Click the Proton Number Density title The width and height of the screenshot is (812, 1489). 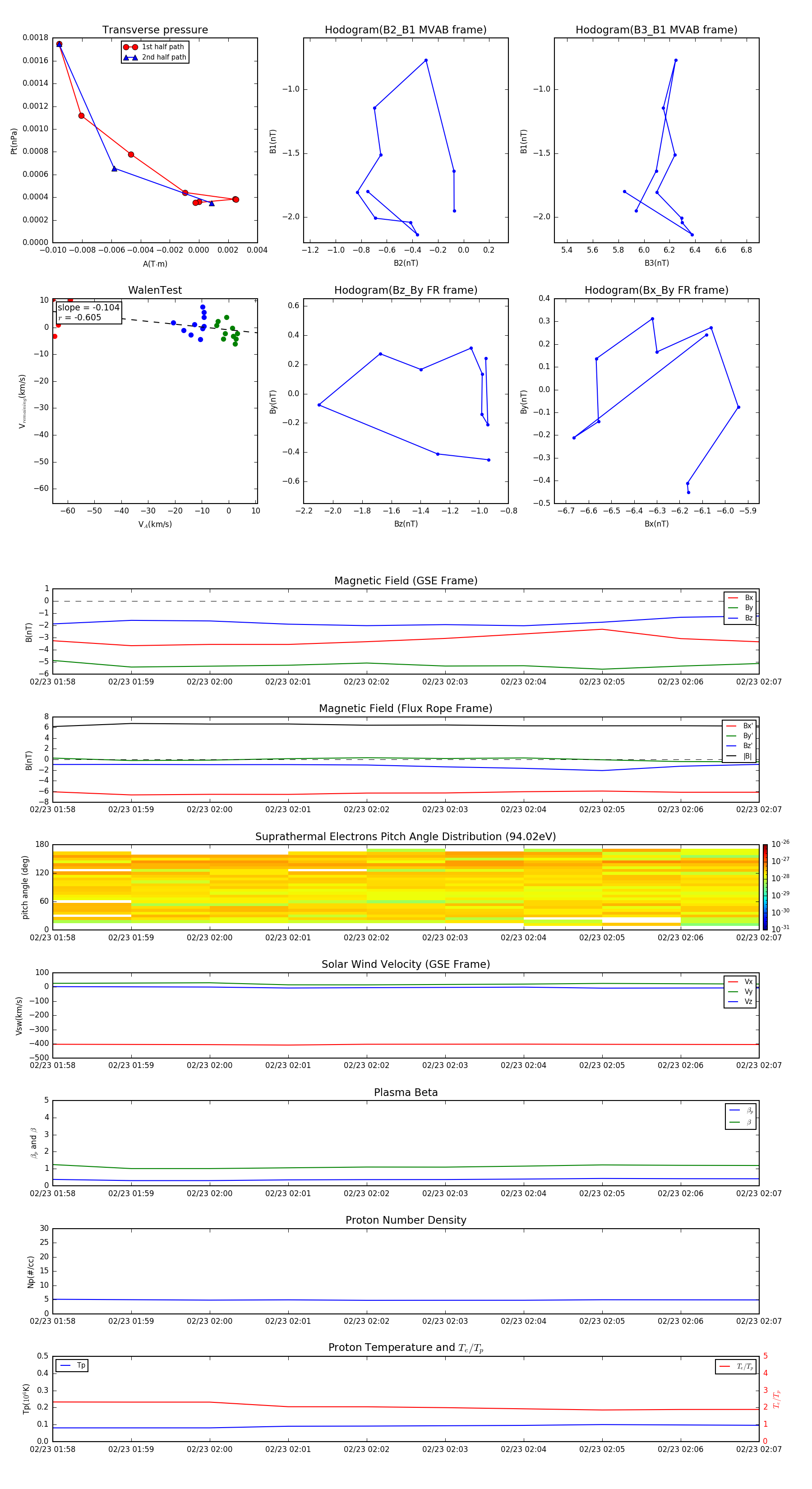[406, 1220]
